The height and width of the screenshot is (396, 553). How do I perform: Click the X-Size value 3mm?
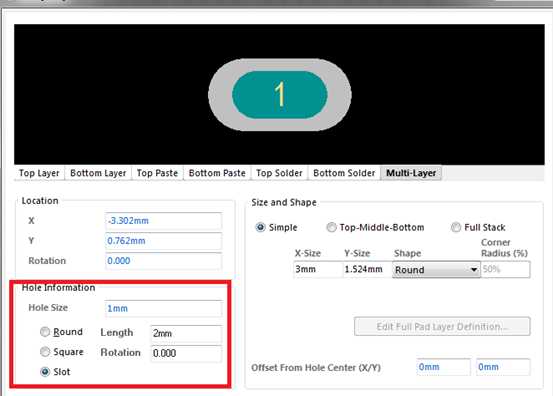coord(318,269)
